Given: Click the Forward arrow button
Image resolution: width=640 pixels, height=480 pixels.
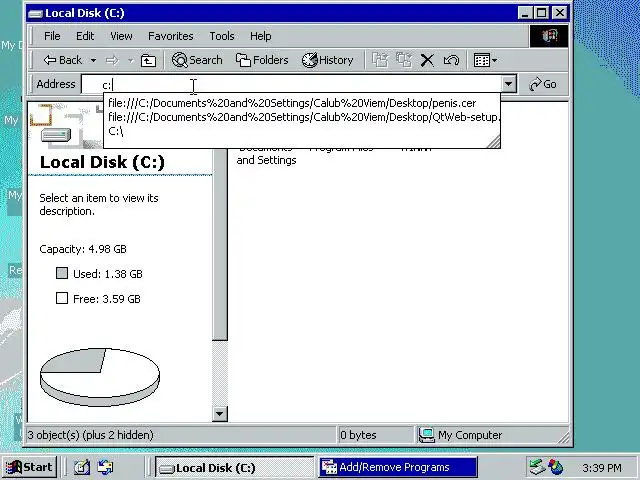Looking at the screenshot, I should (112, 60).
